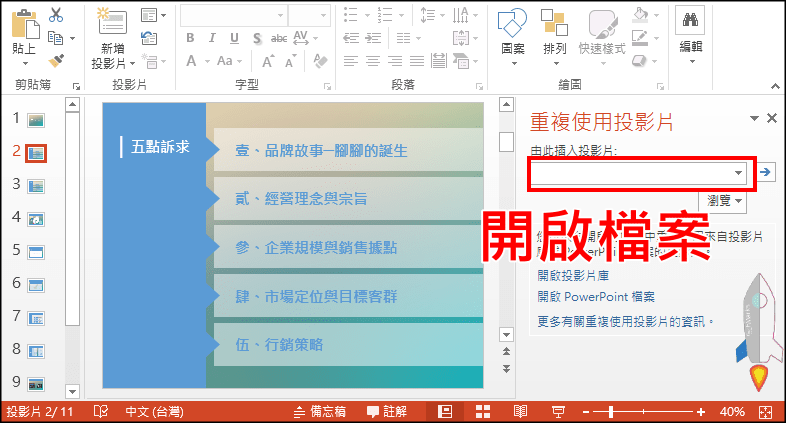Open Comments (註解) in status bar
786x423 pixels.
pyautogui.click(x=386, y=411)
